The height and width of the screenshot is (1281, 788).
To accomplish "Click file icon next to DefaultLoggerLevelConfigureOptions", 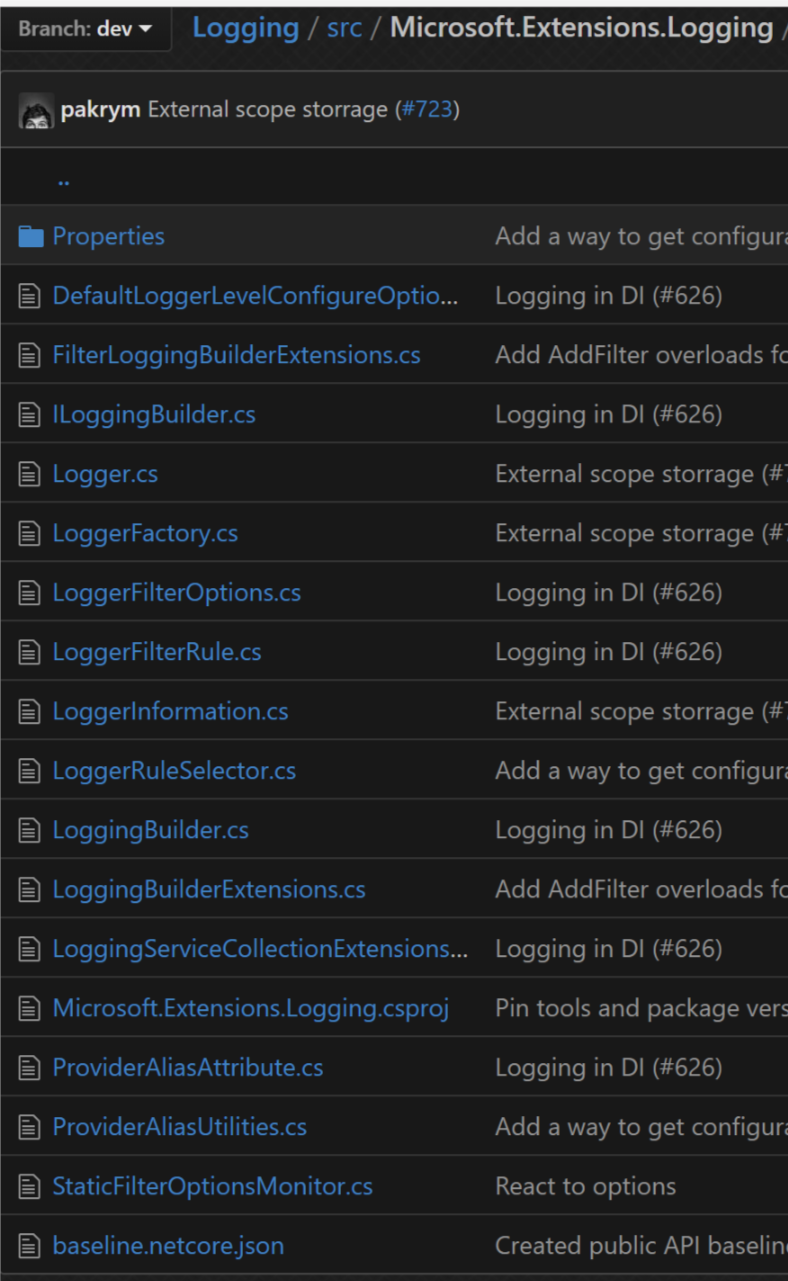I will (31, 296).
